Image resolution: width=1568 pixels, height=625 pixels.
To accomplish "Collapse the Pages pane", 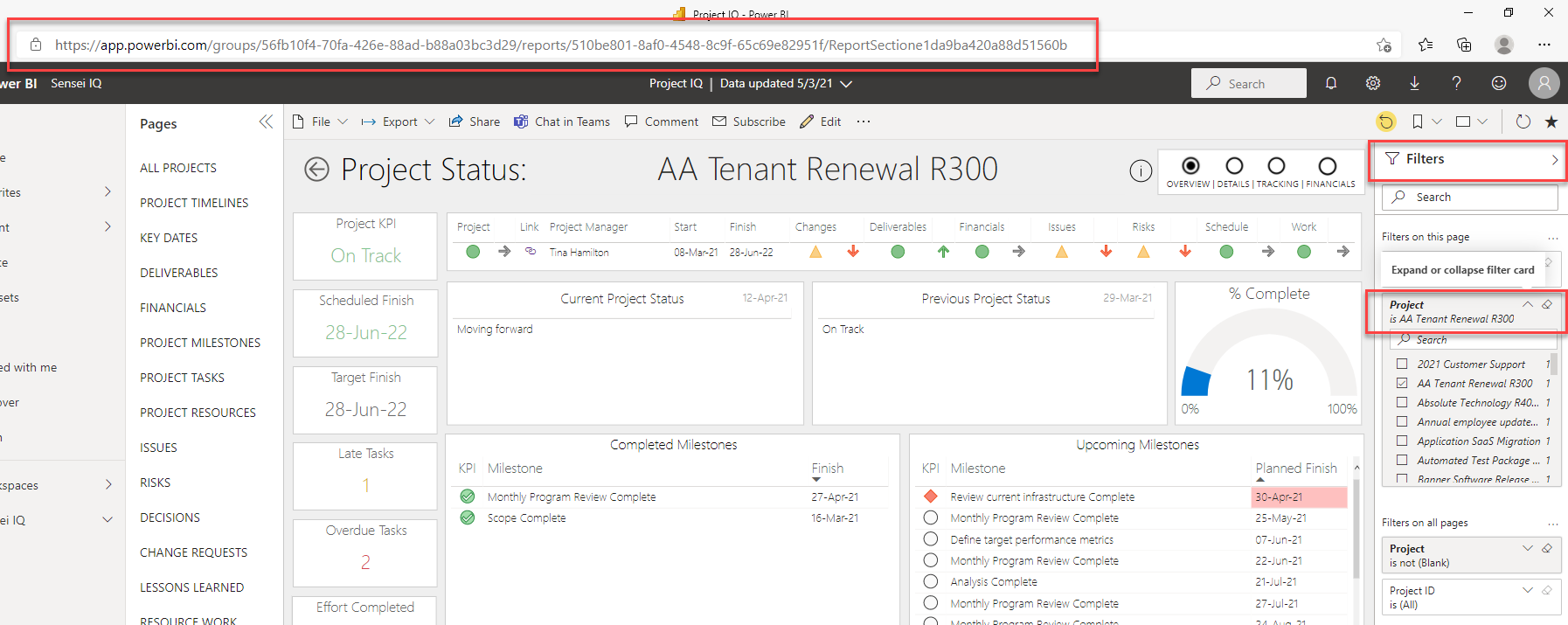I will click(x=266, y=122).
